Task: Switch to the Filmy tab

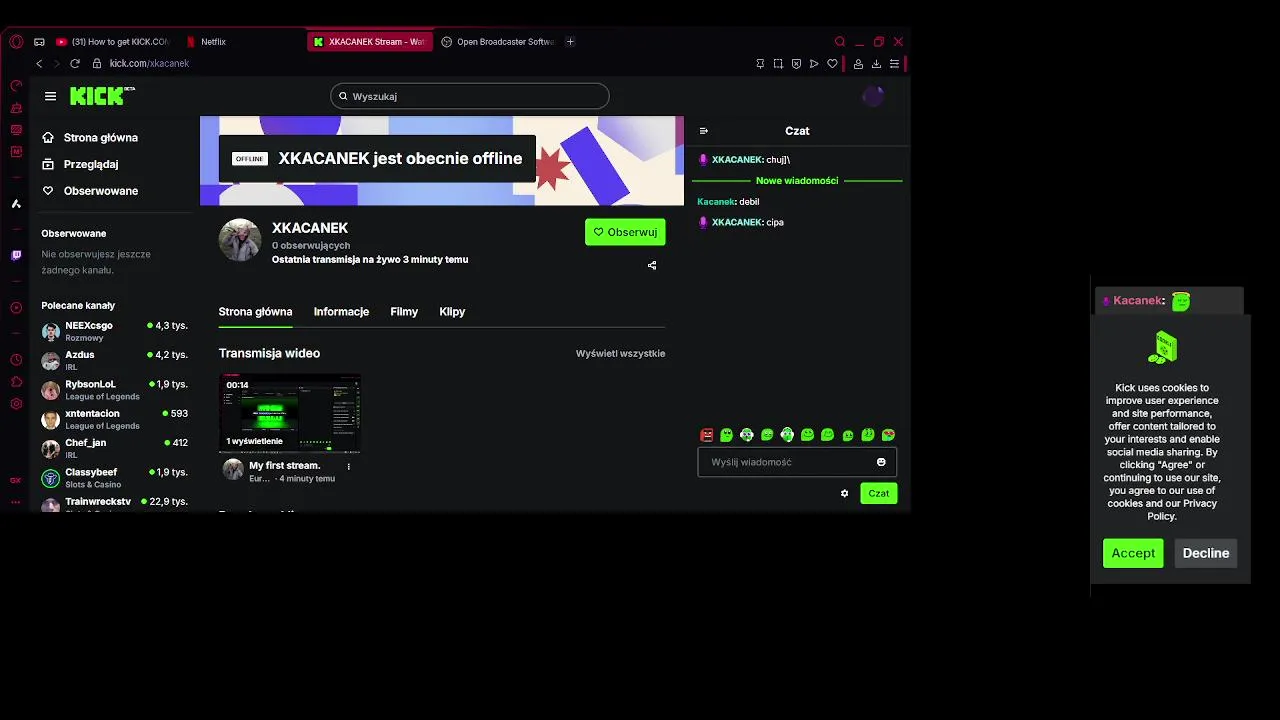Action: pyautogui.click(x=404, y=312)
